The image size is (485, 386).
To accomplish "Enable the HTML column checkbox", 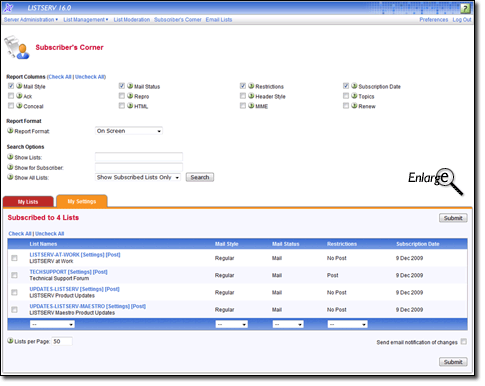I will [x=122, y=106].
